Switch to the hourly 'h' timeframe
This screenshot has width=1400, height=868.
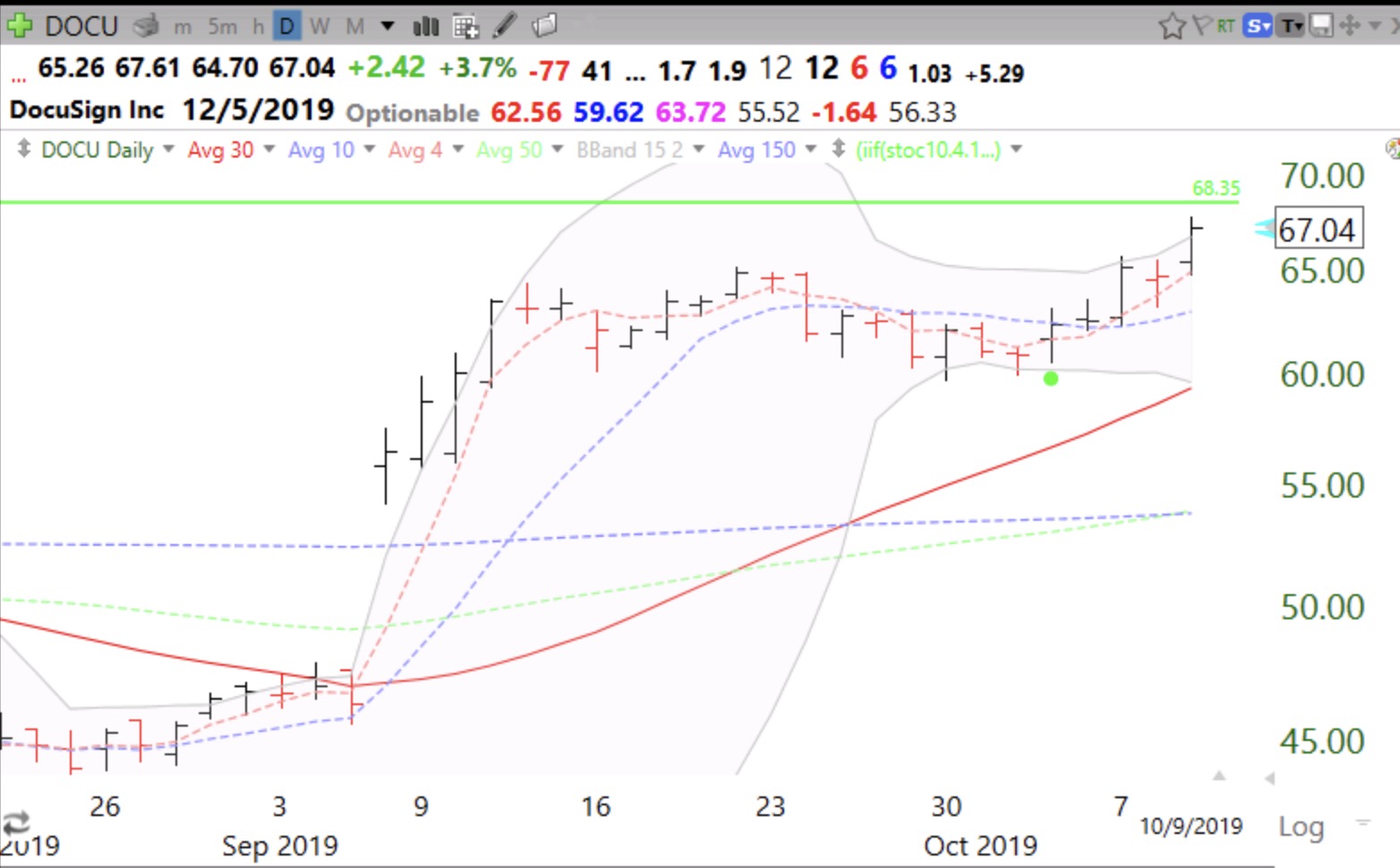tap(258, 27)
